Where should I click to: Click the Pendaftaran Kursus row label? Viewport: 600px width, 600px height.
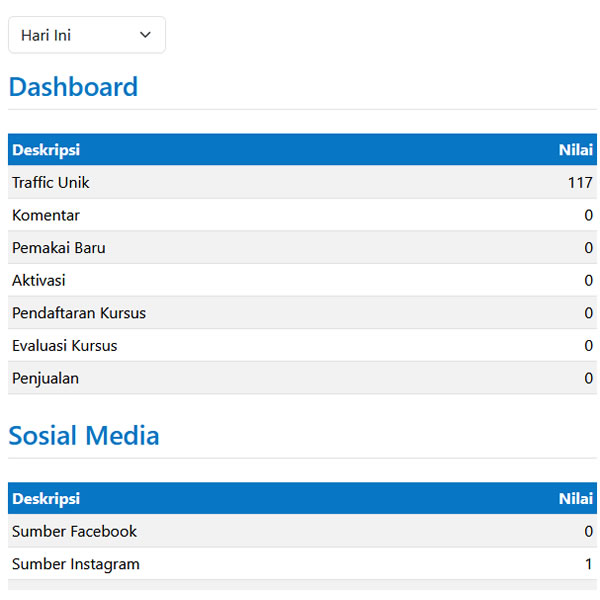click(79, 313)
